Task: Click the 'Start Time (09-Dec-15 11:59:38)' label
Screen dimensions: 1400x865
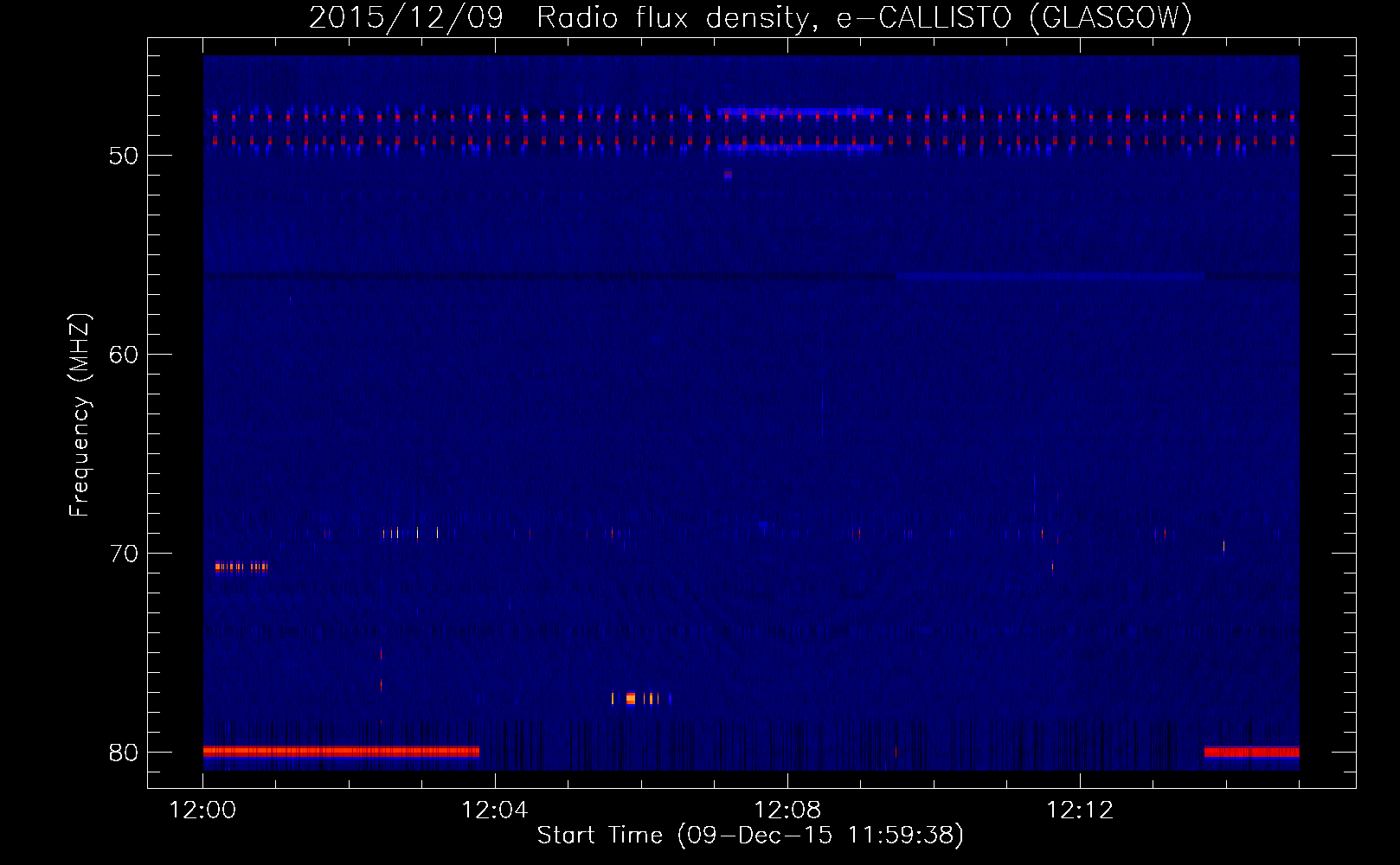Action: [750, 836]
